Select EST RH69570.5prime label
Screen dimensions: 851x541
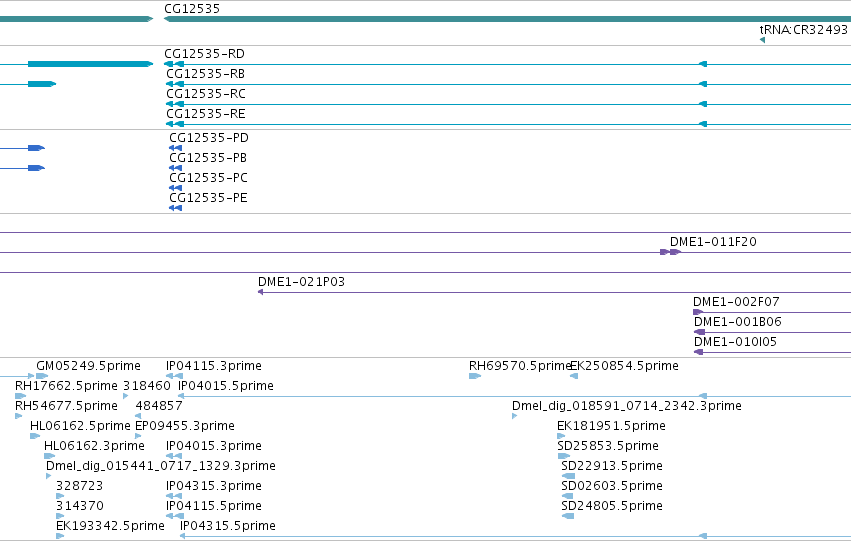pos(520,366)
